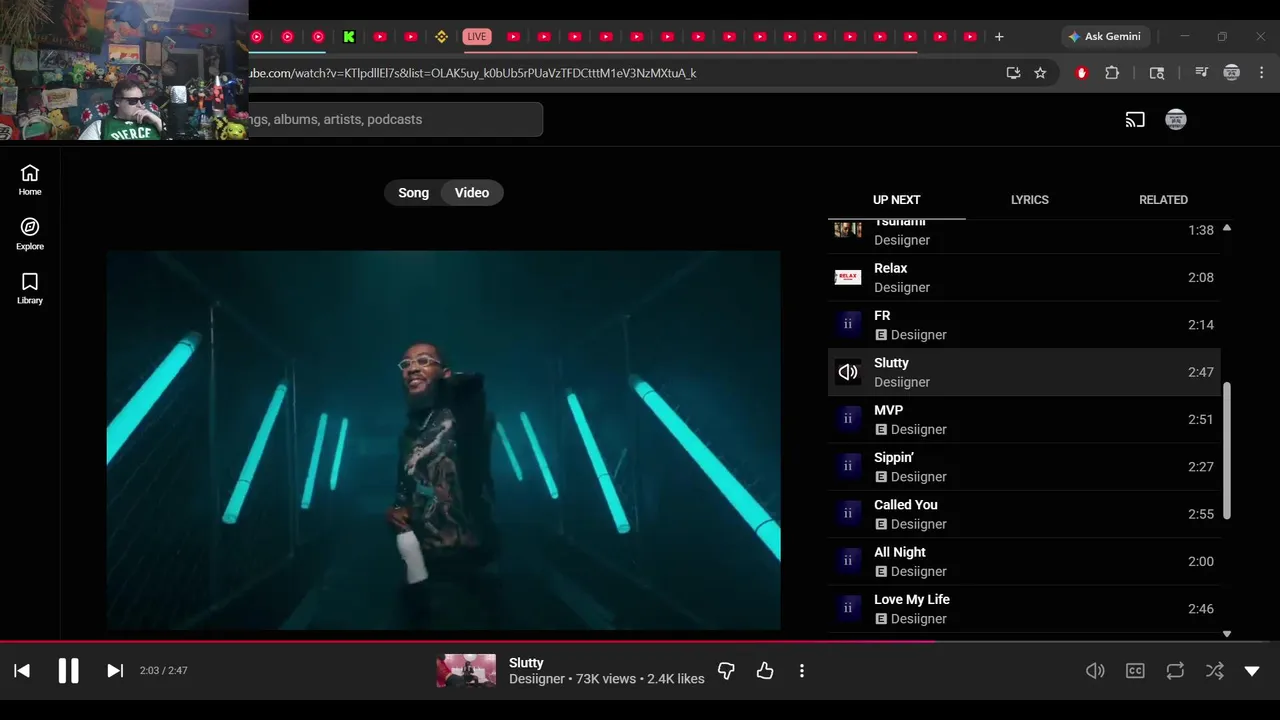The width and height of the screenshot is (1280, 720).
Task: Select the UP NEXT tab
Action: (x=896, y=200)
